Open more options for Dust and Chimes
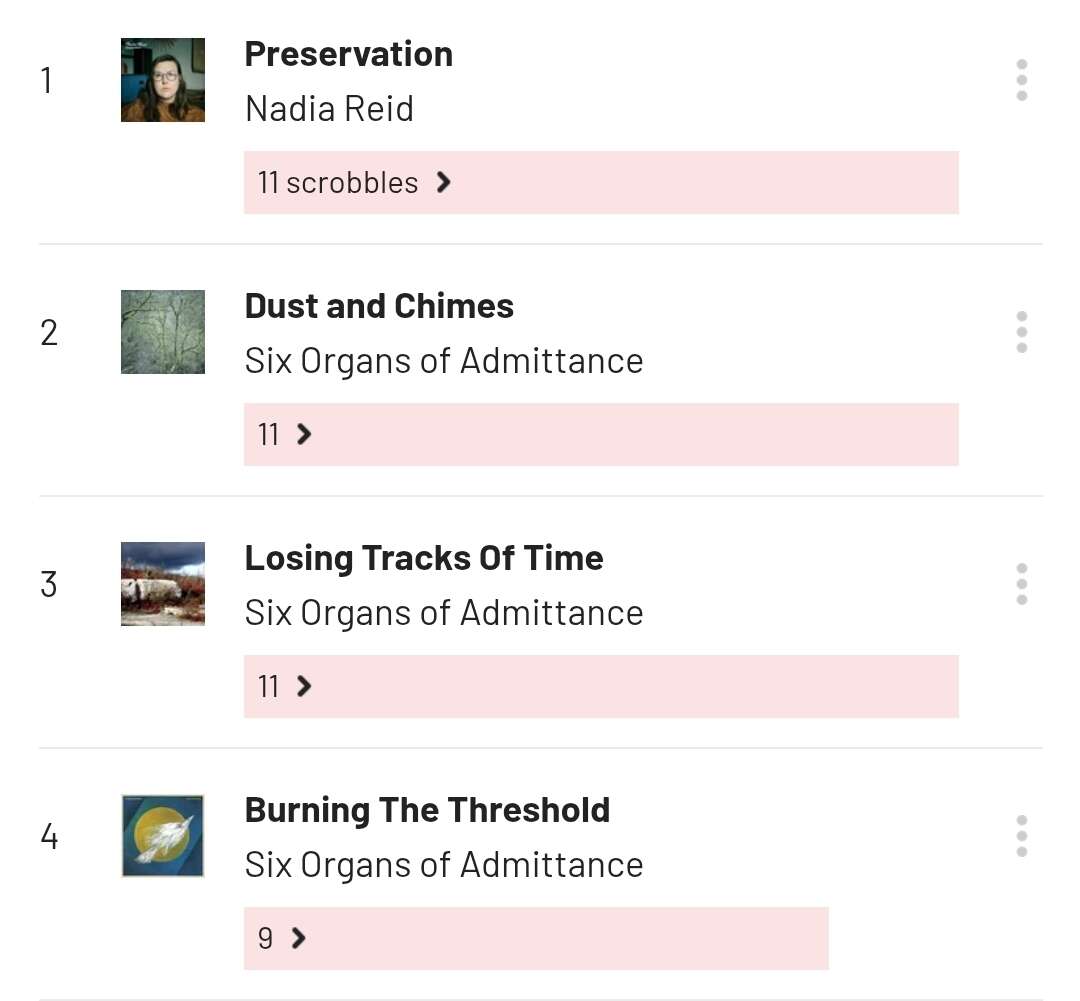The height and width of the screenshot is (1001, 1080). tap(1021, 332)
